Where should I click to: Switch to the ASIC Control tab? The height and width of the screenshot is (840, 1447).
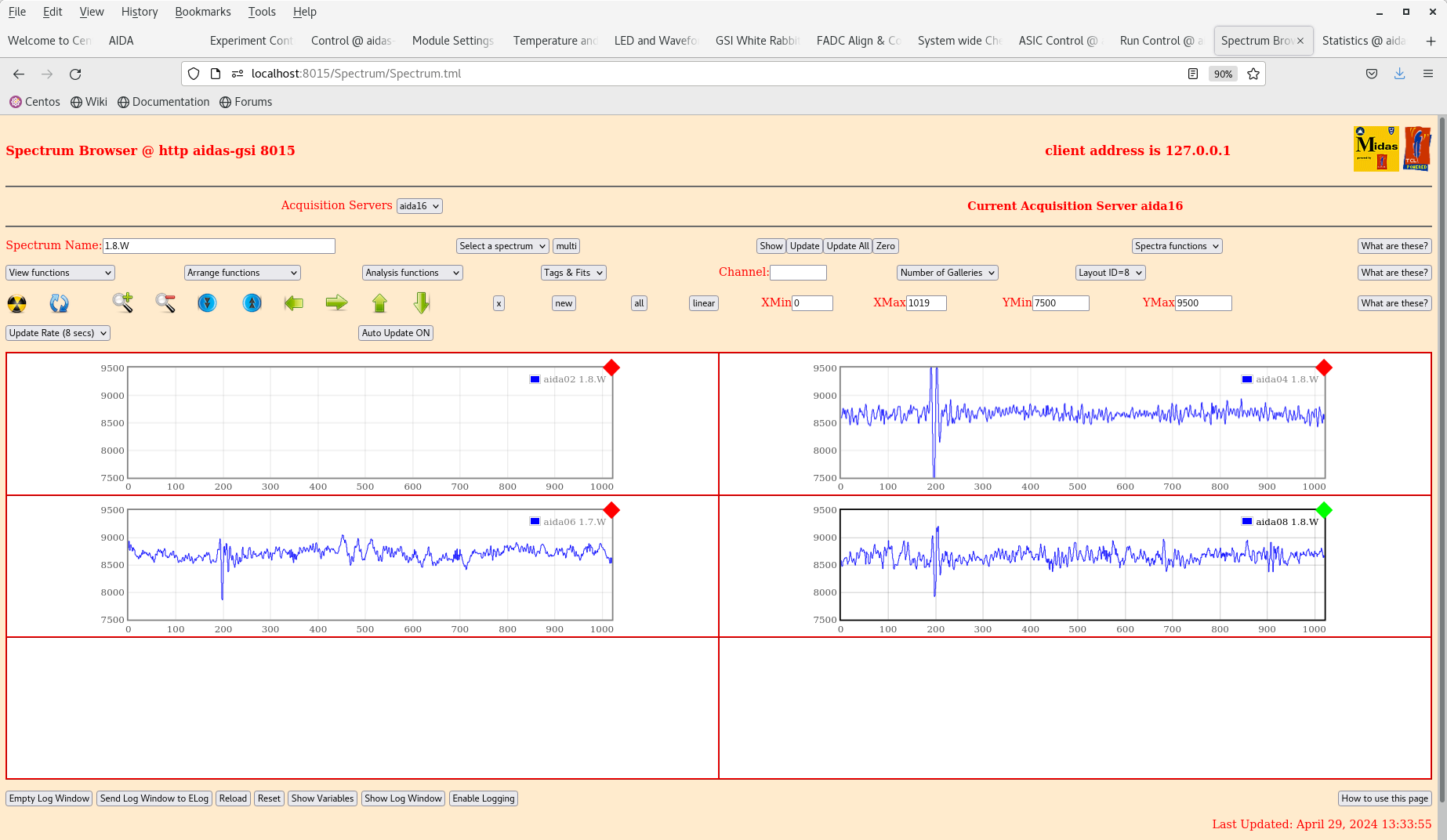(1059, 41)
